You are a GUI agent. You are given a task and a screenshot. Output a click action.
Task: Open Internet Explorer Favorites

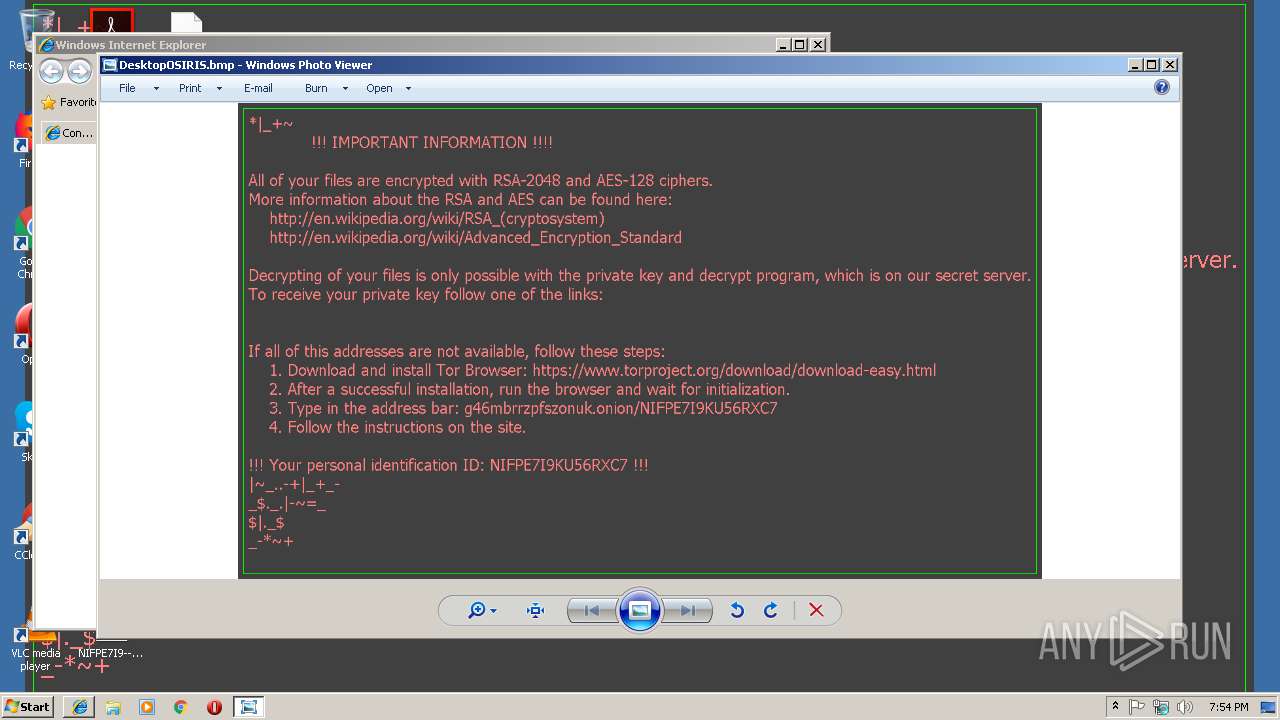(68, 102)
